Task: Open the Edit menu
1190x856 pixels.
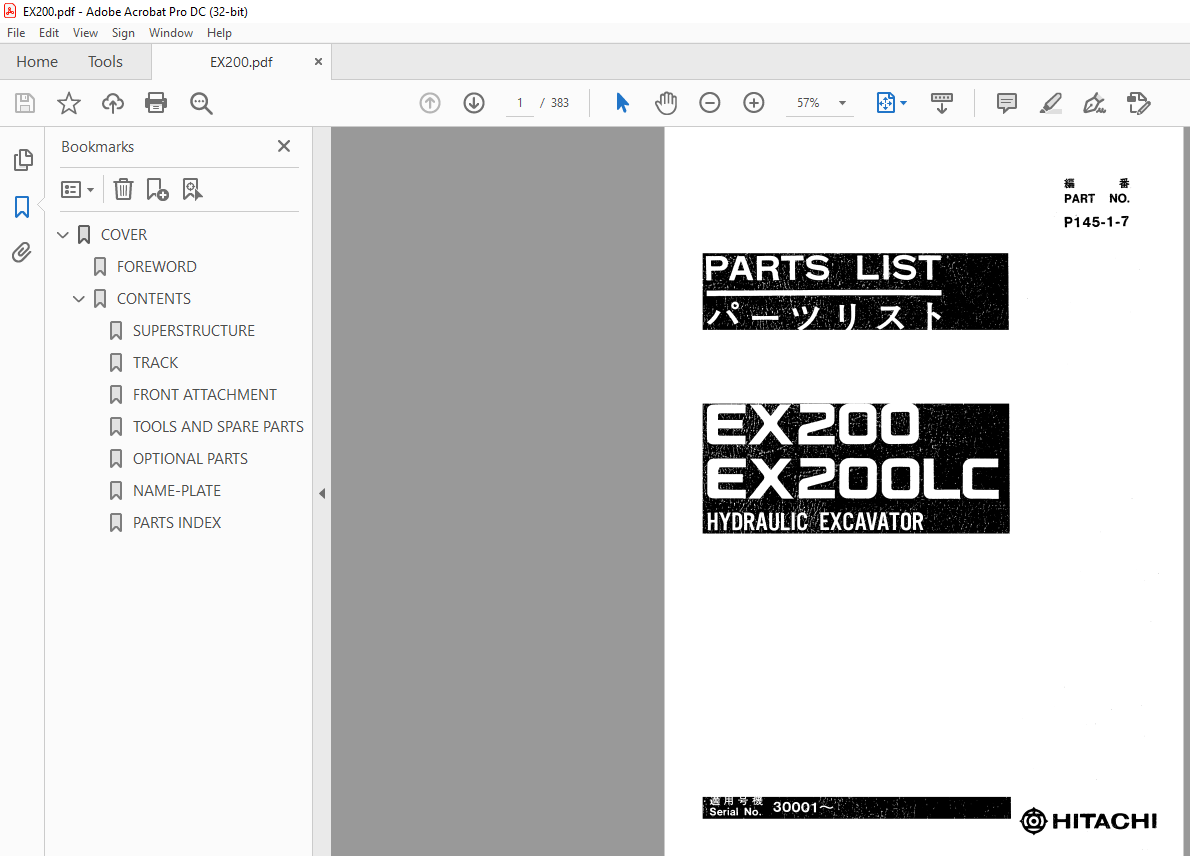Action: coord(49,33)
